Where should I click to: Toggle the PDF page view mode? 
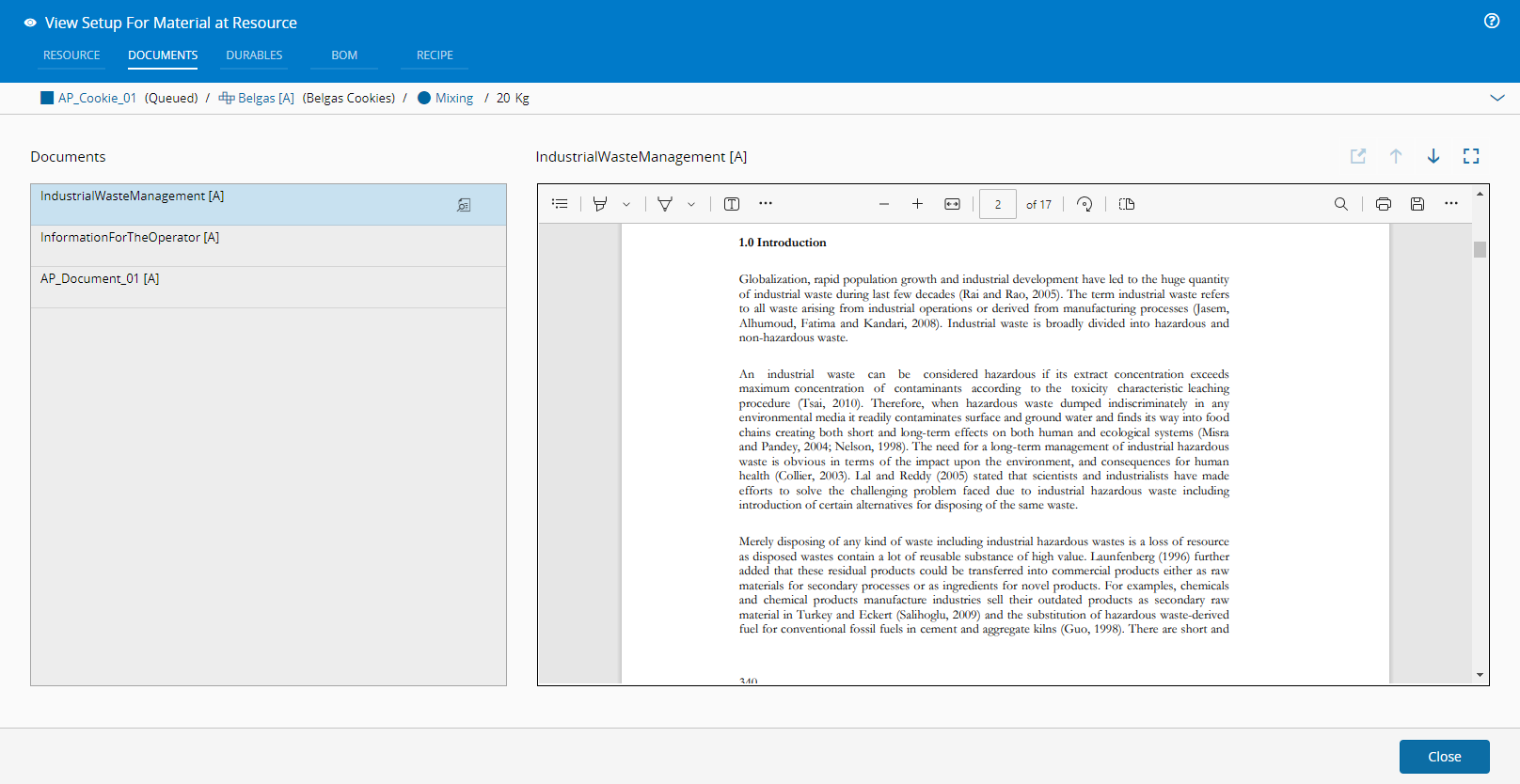click(1127, 204)
